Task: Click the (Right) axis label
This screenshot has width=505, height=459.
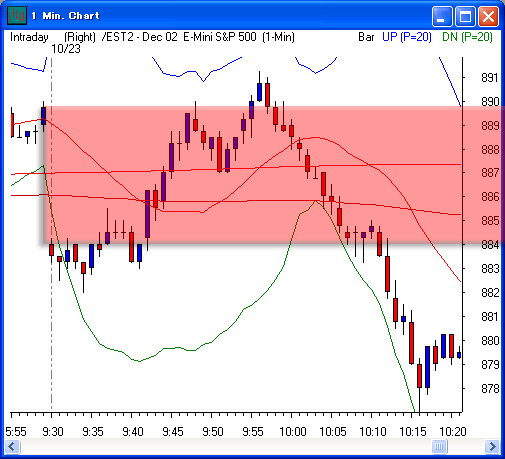Action: pyautogui.click(x=80, y=37)
